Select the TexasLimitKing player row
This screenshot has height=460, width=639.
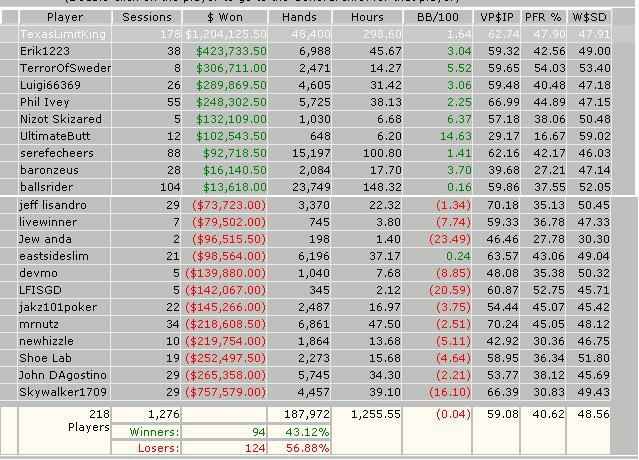click(306, 34)
